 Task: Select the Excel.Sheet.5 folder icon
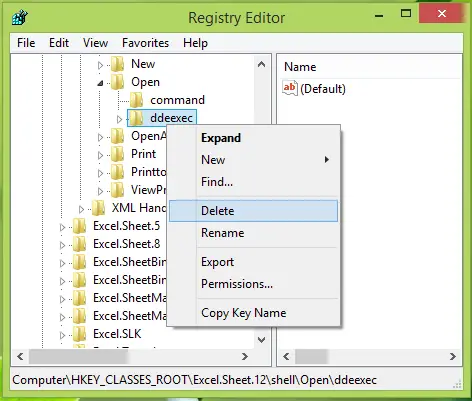click(79, 226)
